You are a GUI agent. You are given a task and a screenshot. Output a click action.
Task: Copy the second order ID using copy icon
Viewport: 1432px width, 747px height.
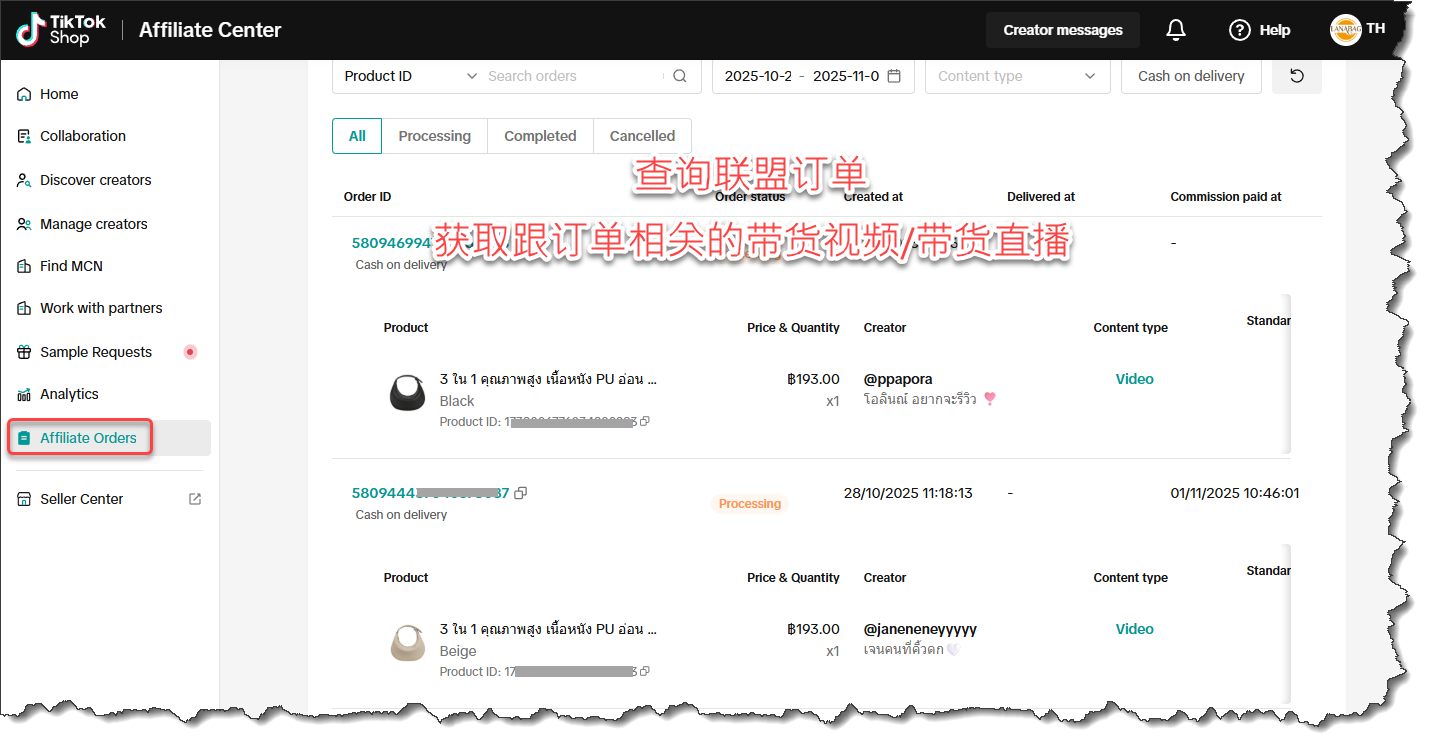pyautogui.click(x=521, y=493)
